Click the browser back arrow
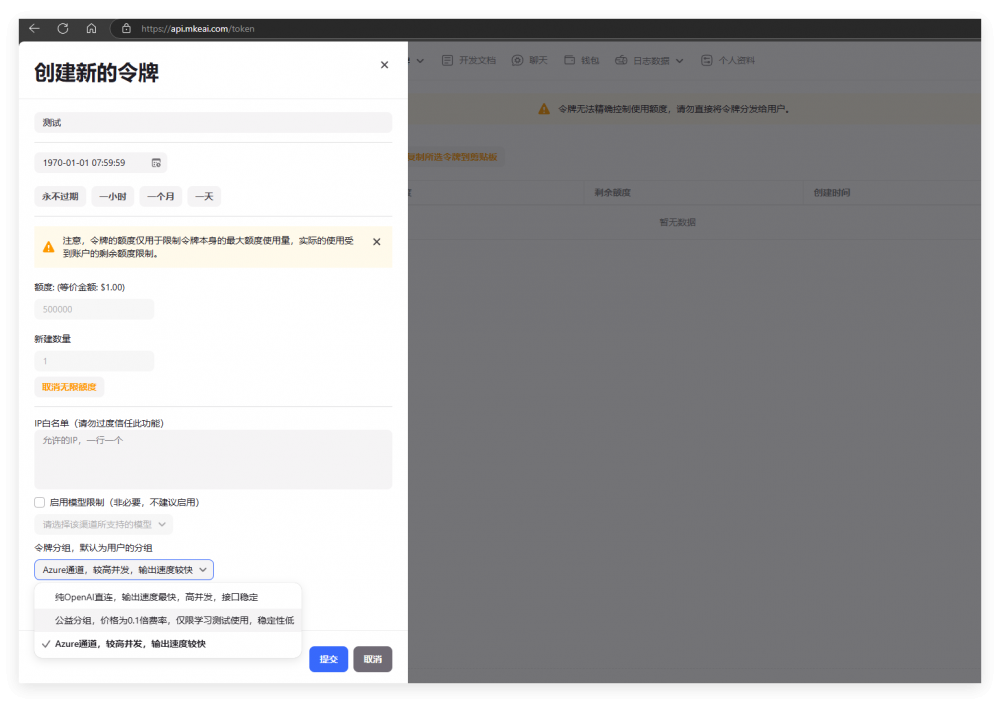Image resolution: width=1000 pixels, height=702 pixels. click(x=34, y=29)
